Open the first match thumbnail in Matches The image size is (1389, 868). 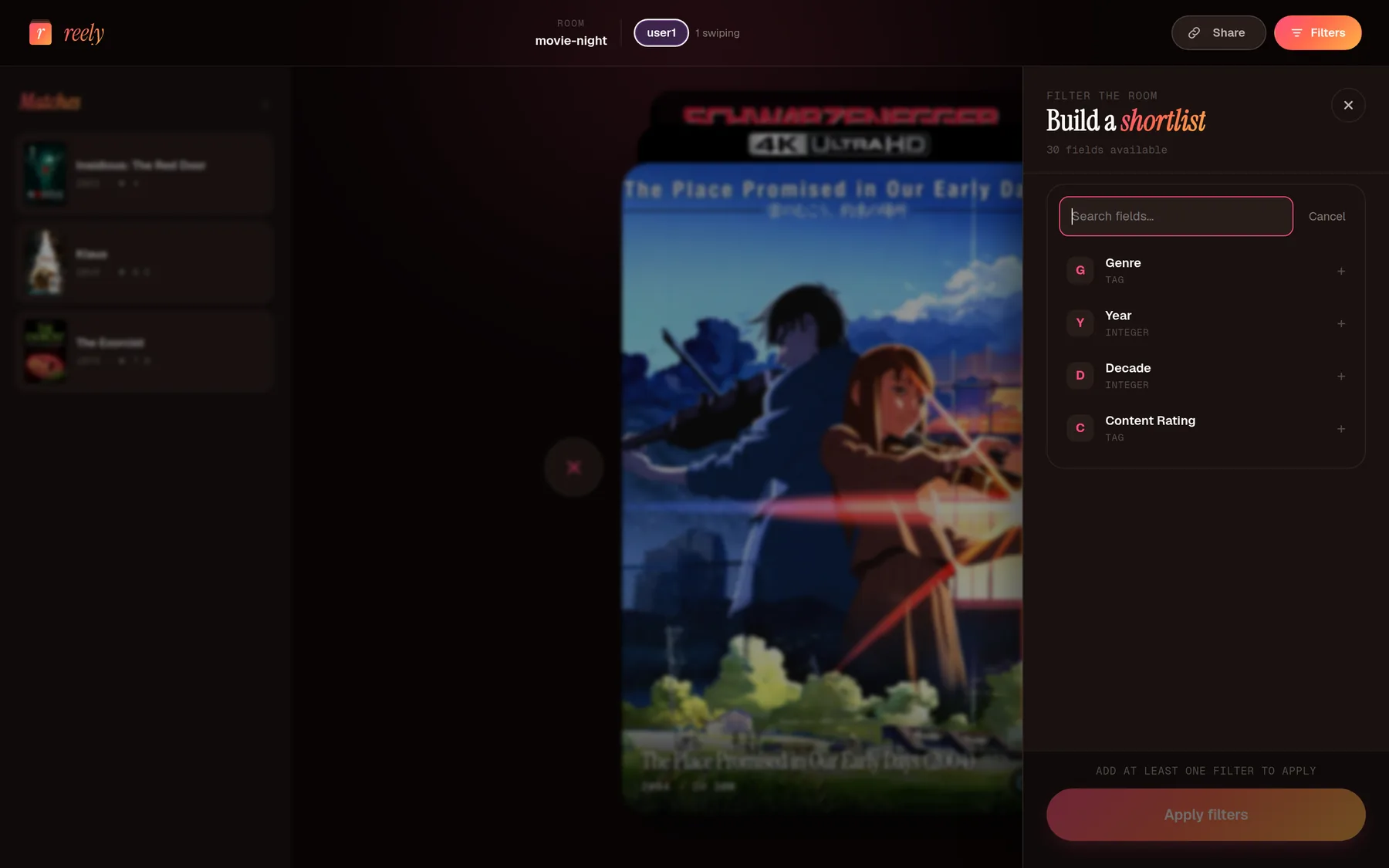click(46, 173)
